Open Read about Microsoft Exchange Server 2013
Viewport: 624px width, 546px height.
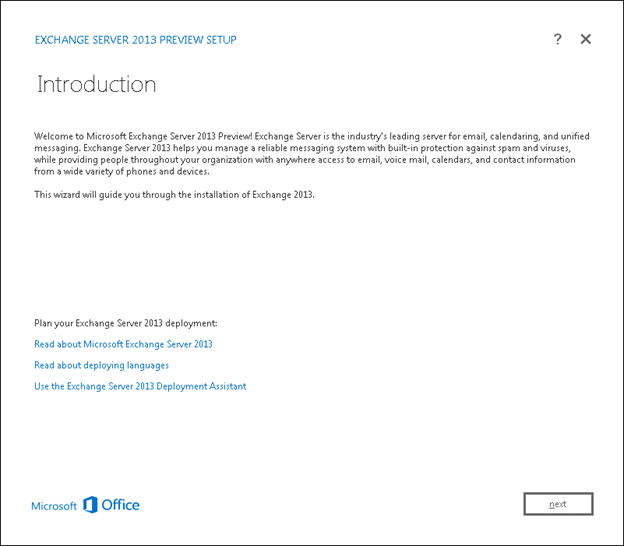point(123,344)
